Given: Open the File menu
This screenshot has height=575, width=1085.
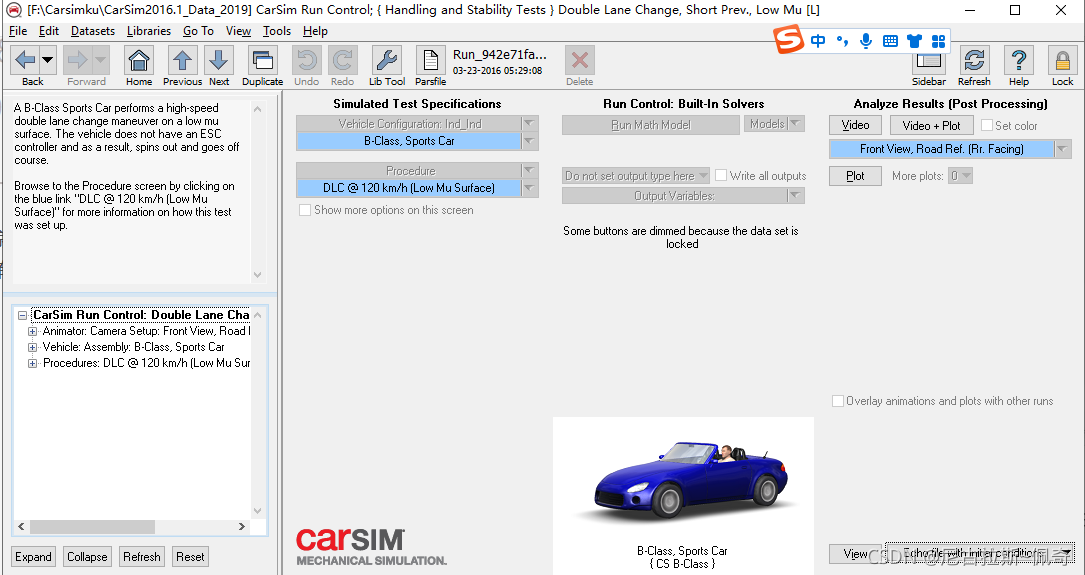Looking at the screenshot, I should coord(18,31).
